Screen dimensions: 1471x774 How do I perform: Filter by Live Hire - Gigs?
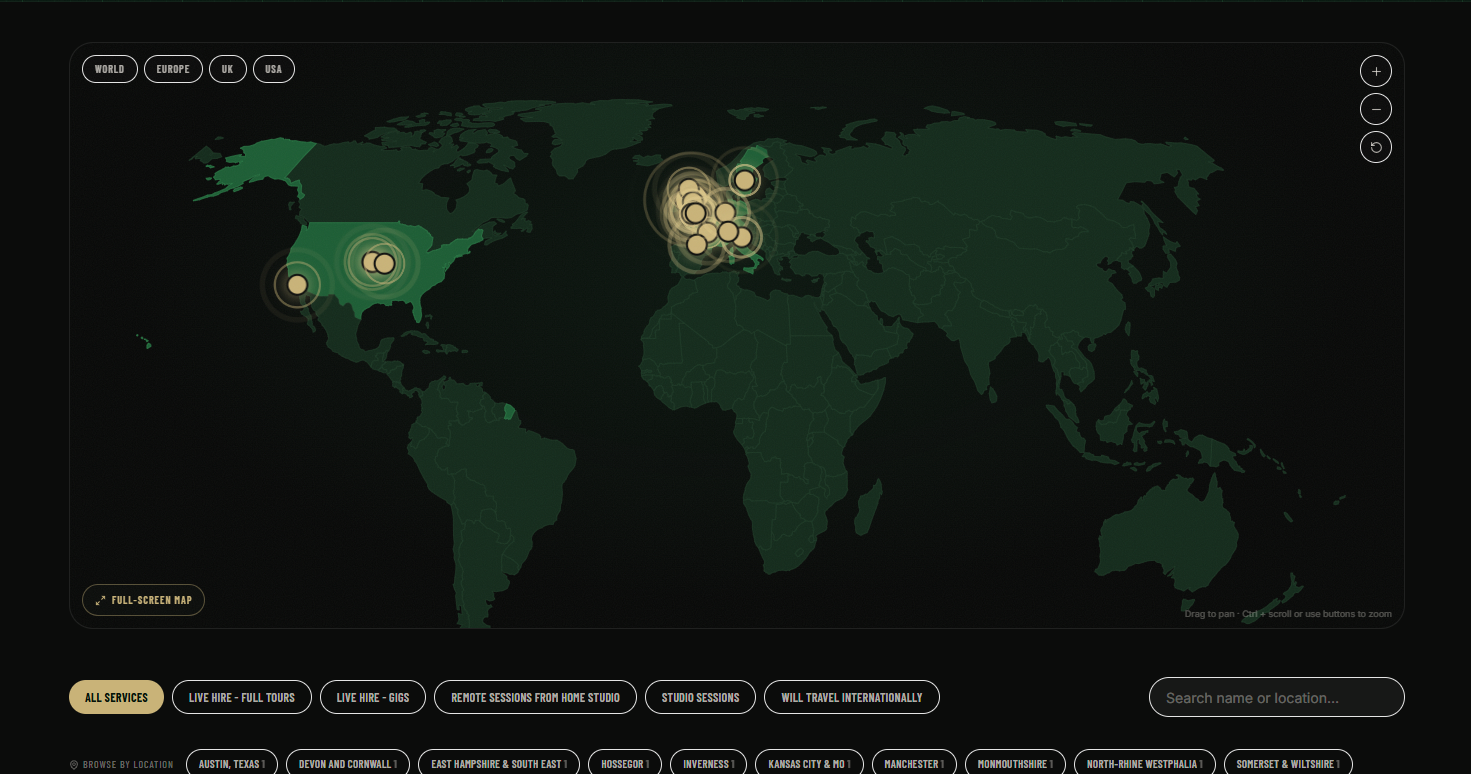(373, 697)
